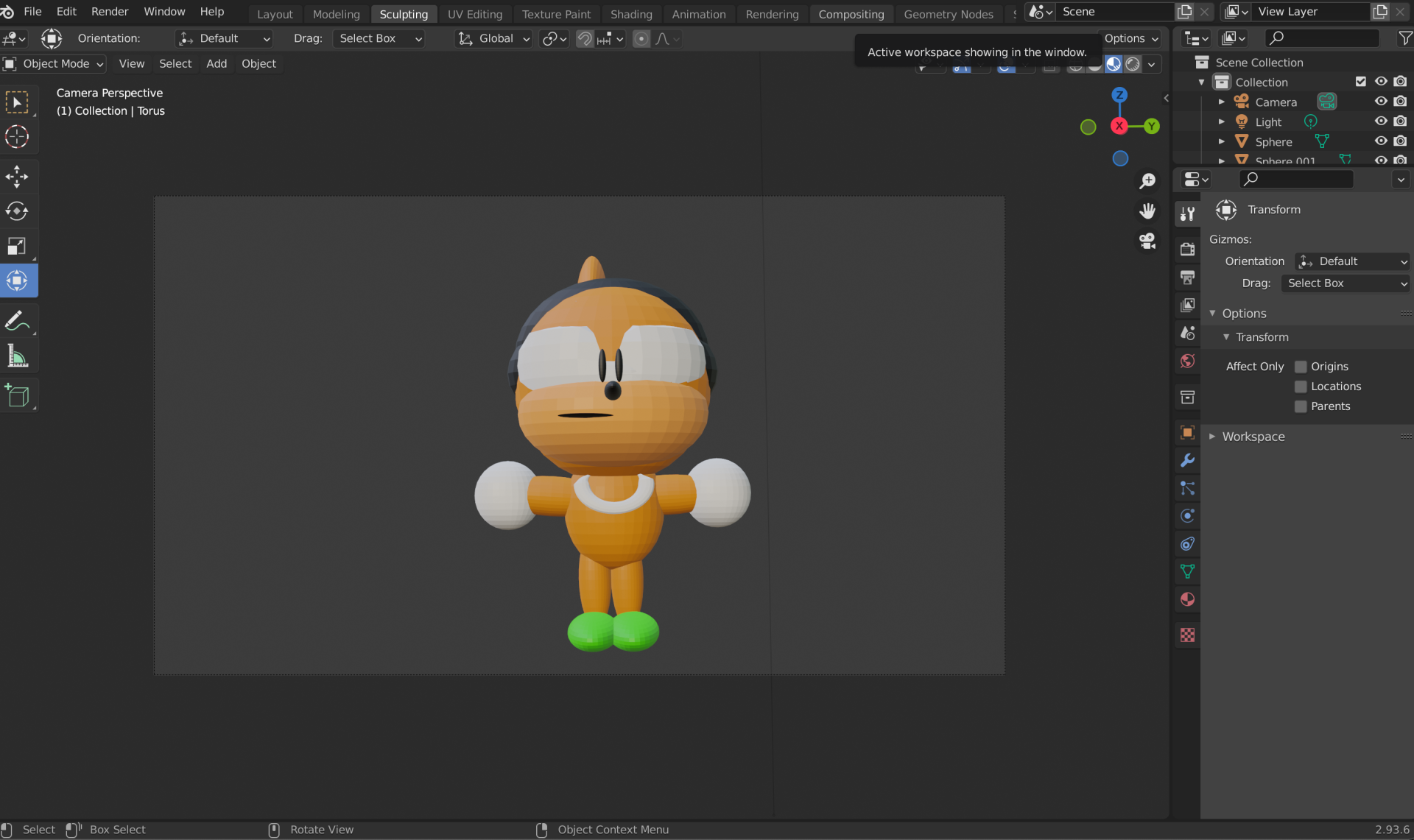Open header Orientation Default dropdown
The image size is (1414, 840).
(224, 39)
